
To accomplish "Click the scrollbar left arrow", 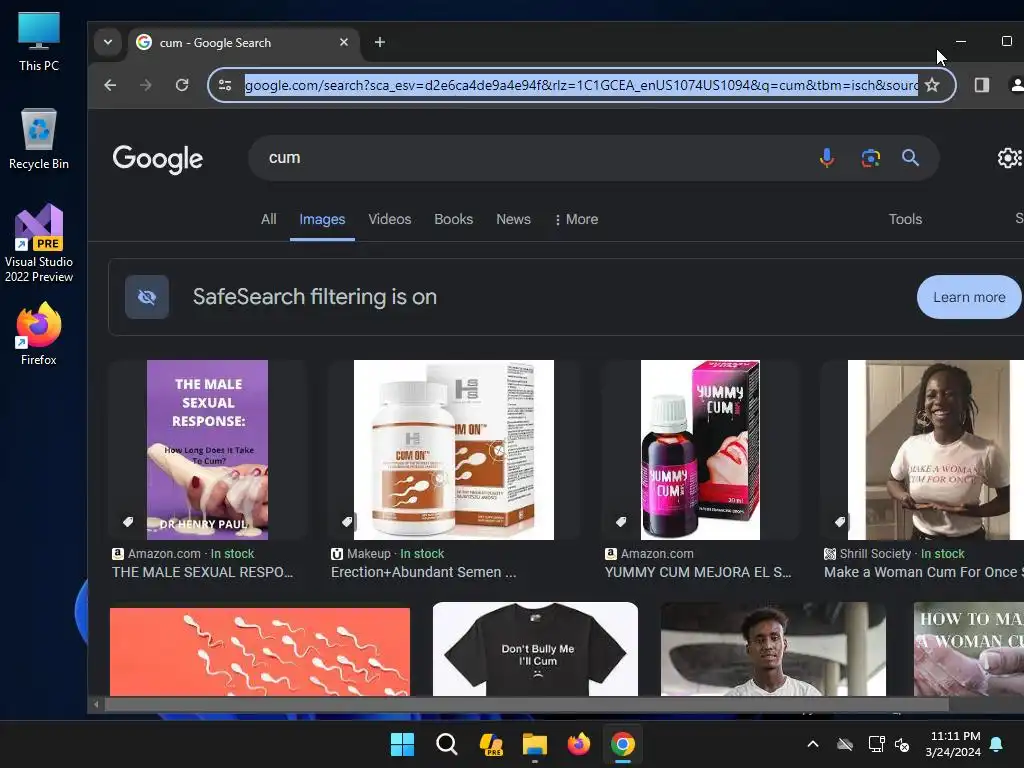I will (x=96, y=705).
